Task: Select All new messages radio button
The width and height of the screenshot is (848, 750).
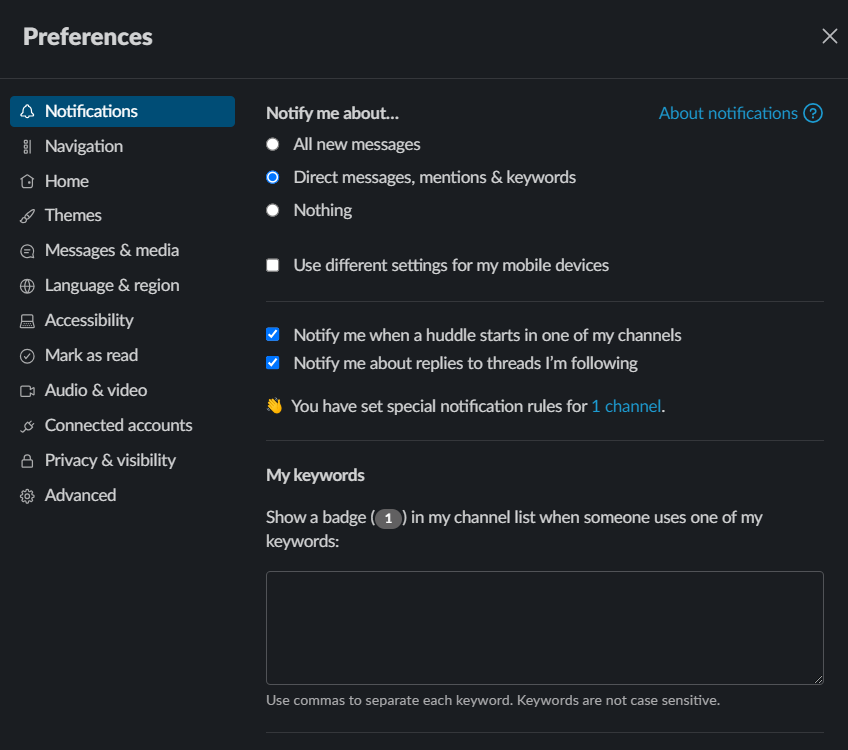Action: tap(273, 144)
